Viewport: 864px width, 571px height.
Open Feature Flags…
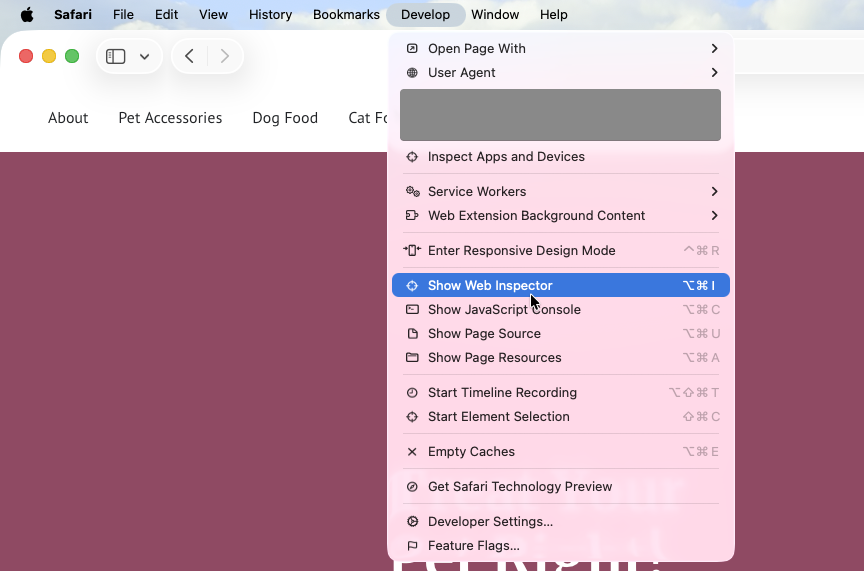click(561, 546)
